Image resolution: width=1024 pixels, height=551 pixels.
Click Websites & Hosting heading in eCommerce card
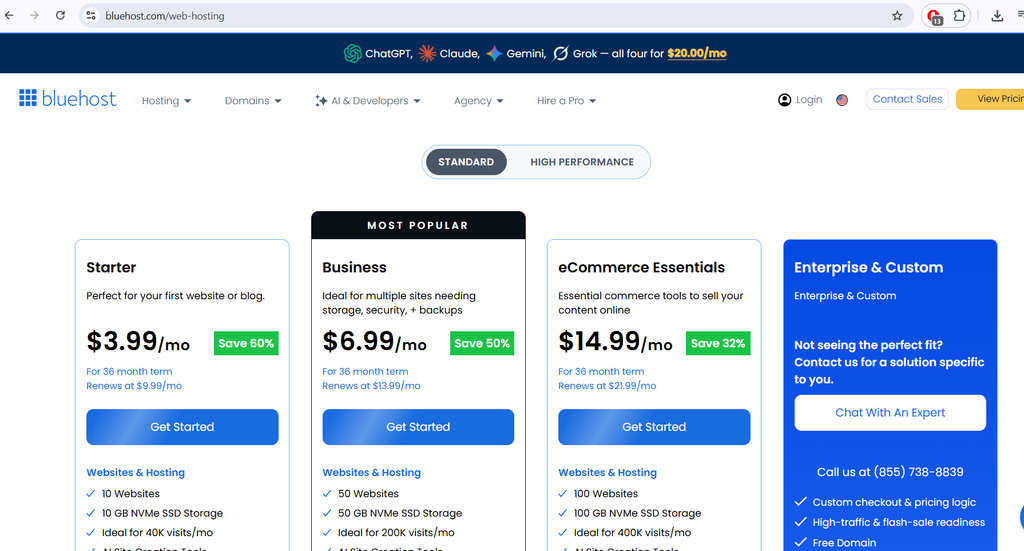[x=607, y=473]
